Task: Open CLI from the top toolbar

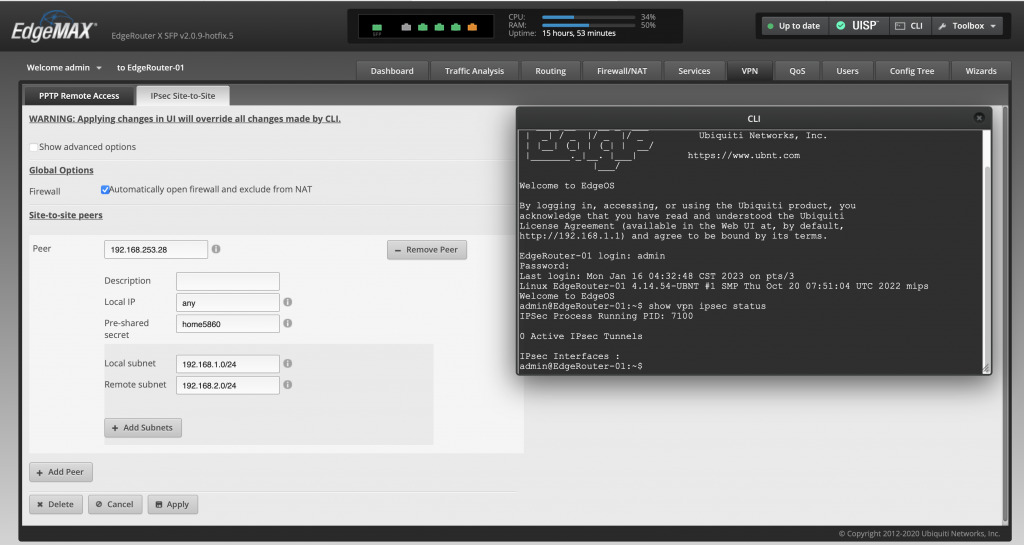Action: pyautogui.click(x=909, y=25)
